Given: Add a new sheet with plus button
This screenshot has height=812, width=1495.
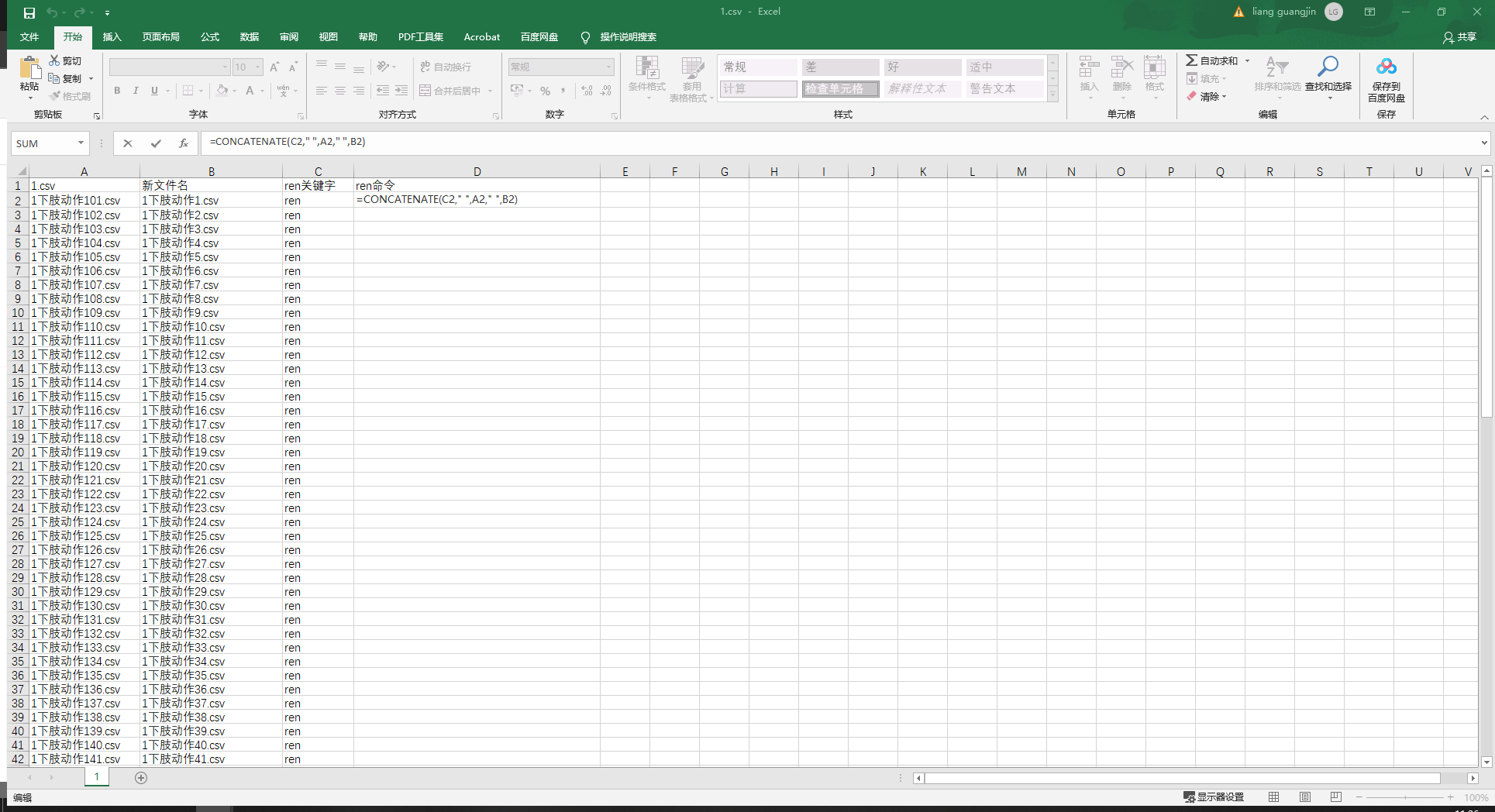Looking at the screenshot, I should (x=141, y=778).
